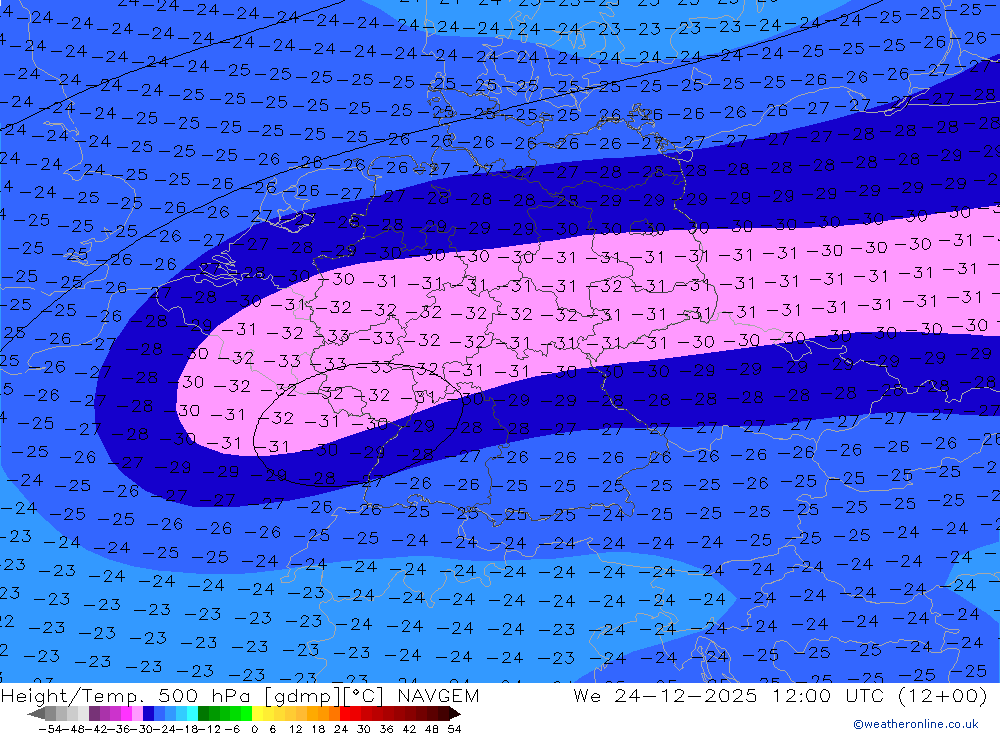
Task: Click the '12:00 UTC (12+00)' time label
Action: 879,695
